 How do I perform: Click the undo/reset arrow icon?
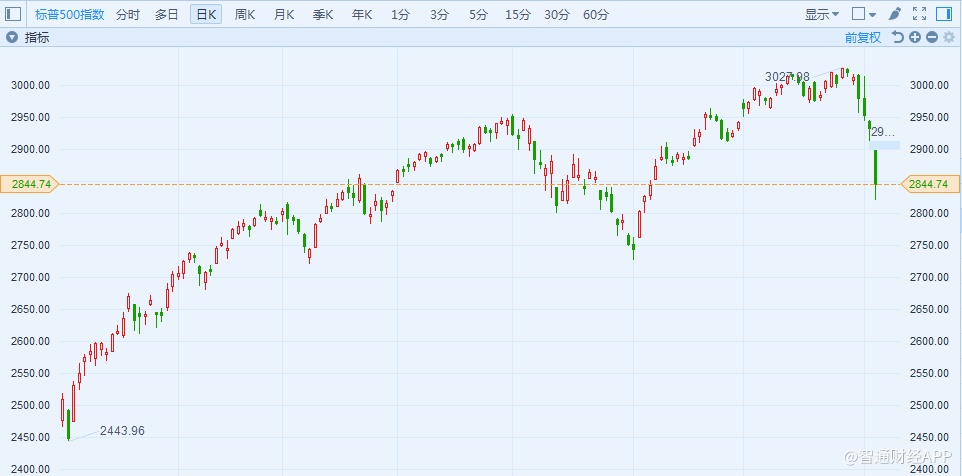pos(897,37)
